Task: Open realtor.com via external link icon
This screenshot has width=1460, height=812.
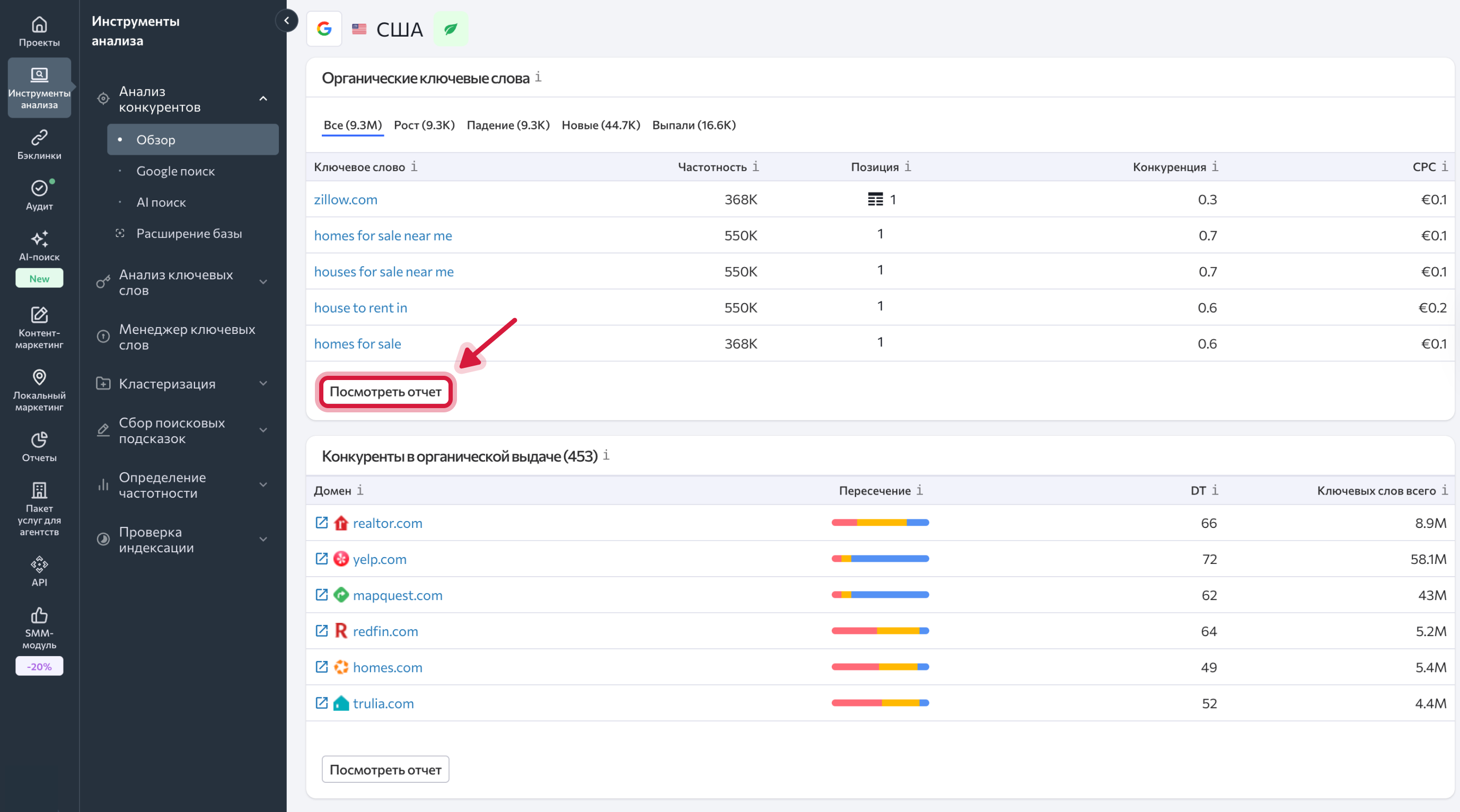Action: tap(321, 523)
